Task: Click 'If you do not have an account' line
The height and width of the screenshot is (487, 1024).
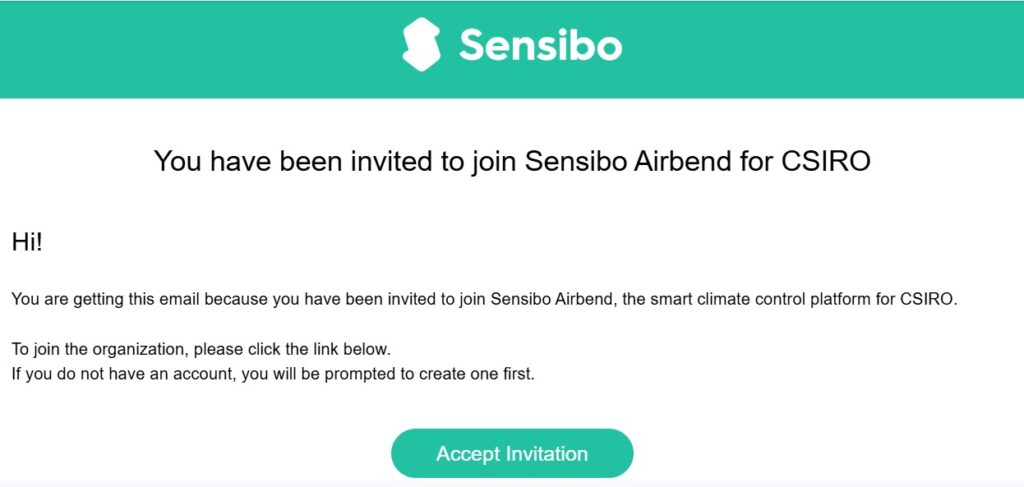Action: 124,375
